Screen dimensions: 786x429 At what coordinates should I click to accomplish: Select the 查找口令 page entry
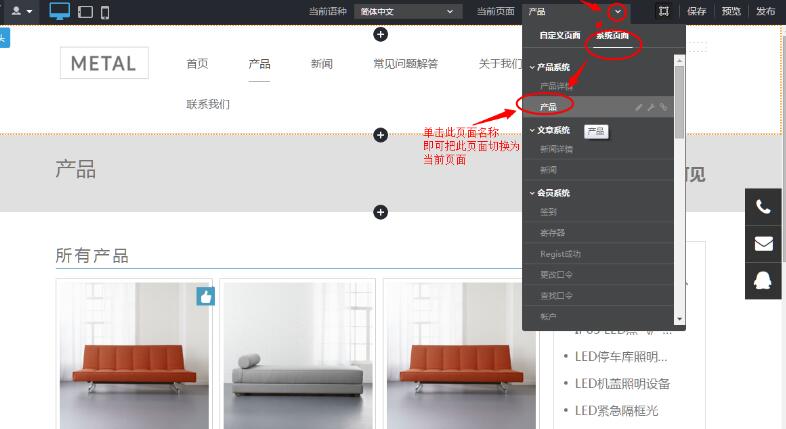556,296
